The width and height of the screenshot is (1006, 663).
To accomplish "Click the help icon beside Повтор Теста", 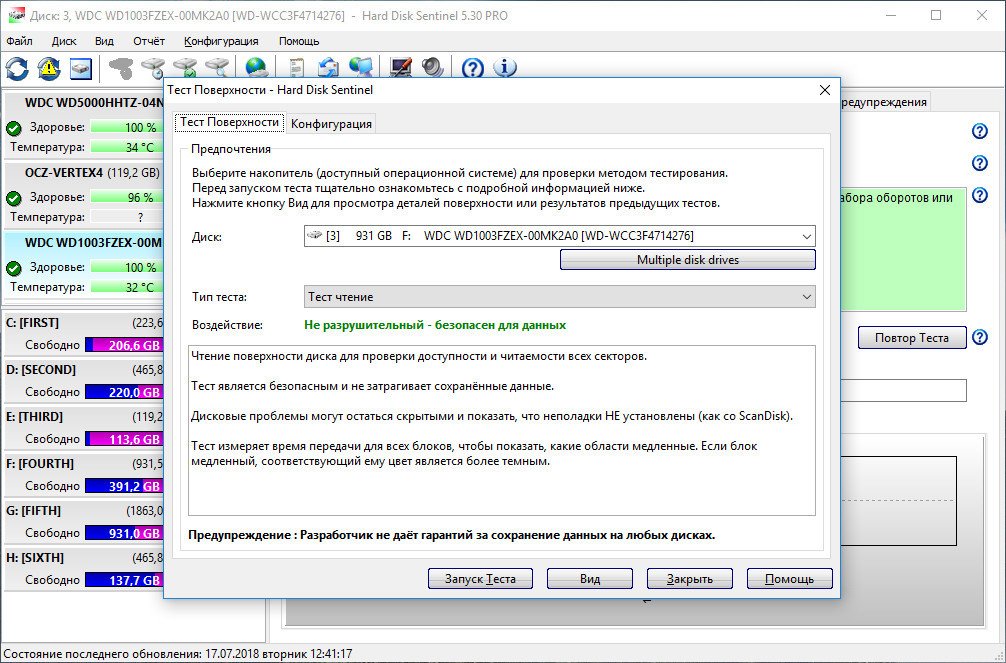I will (x=980, y=337).
